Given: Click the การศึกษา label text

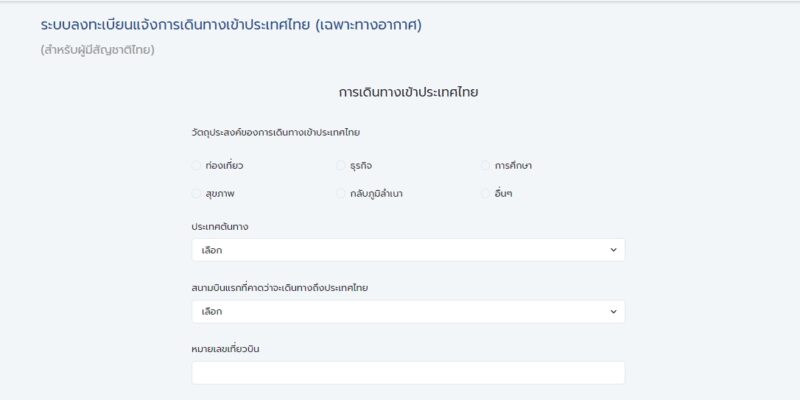Looking at the screenshot, I should [513, 165].
